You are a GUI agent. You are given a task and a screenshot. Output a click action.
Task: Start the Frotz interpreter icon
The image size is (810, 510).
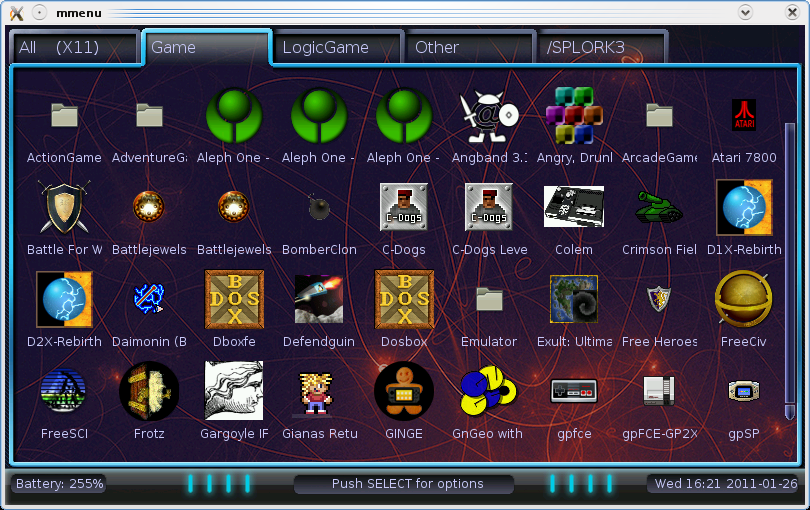(149, 391)
